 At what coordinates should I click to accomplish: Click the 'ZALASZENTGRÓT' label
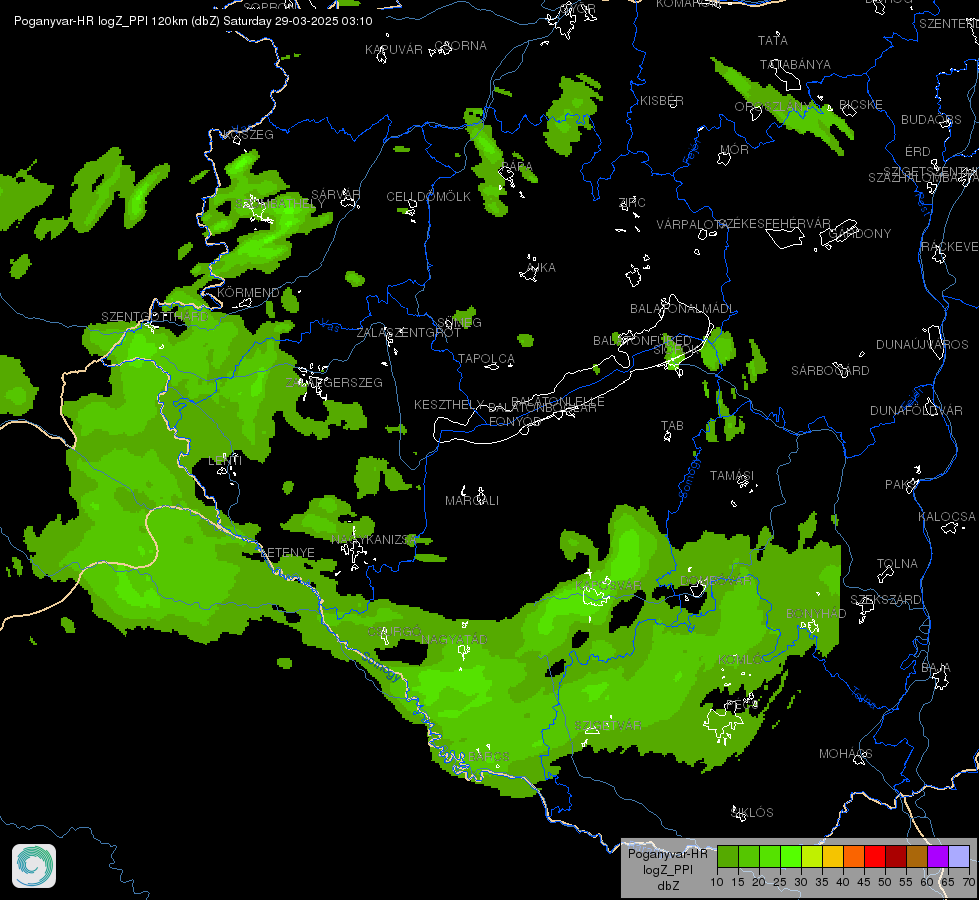tap(408, 333)
